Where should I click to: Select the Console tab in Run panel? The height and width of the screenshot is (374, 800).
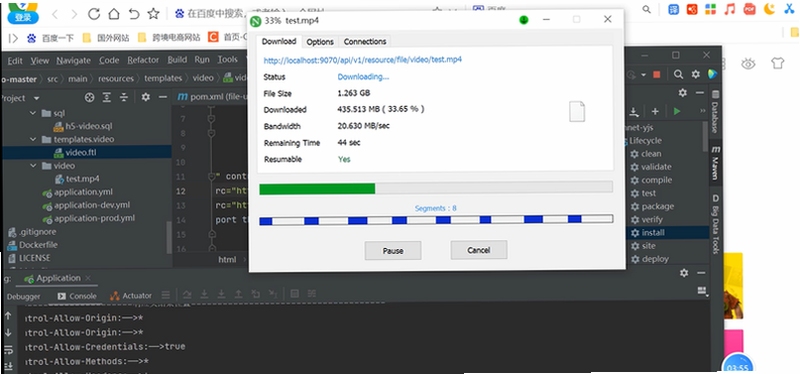pyautogui.click(x=77, y=296)
